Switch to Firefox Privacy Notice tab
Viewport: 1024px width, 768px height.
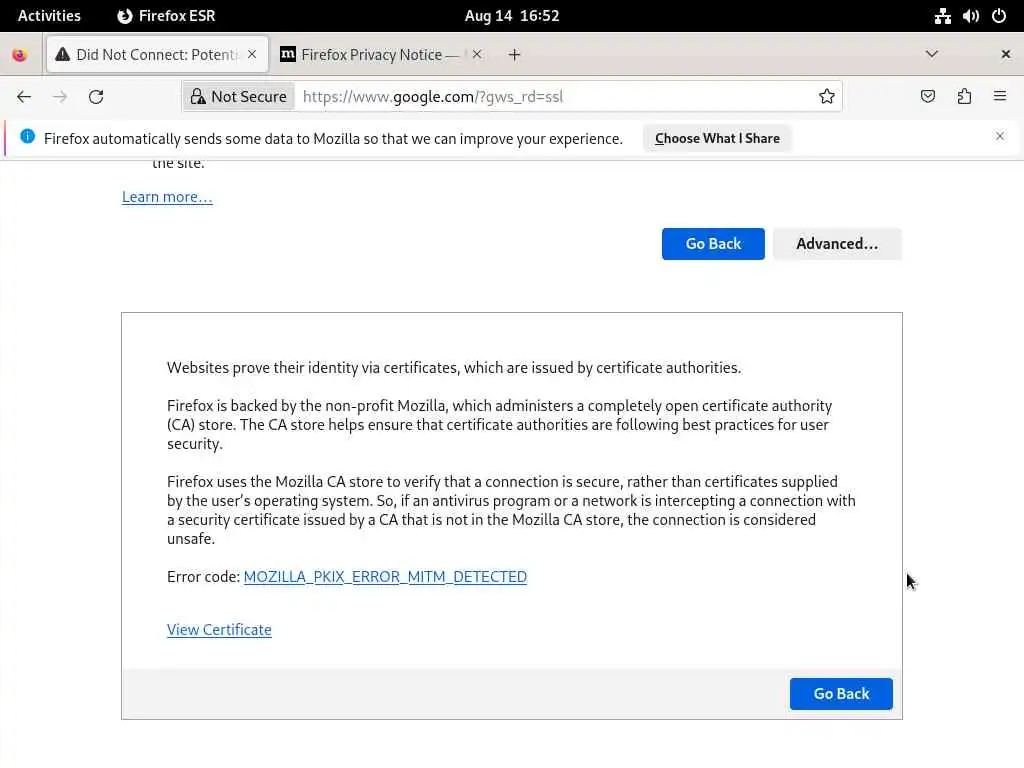[x=381, y=54]
